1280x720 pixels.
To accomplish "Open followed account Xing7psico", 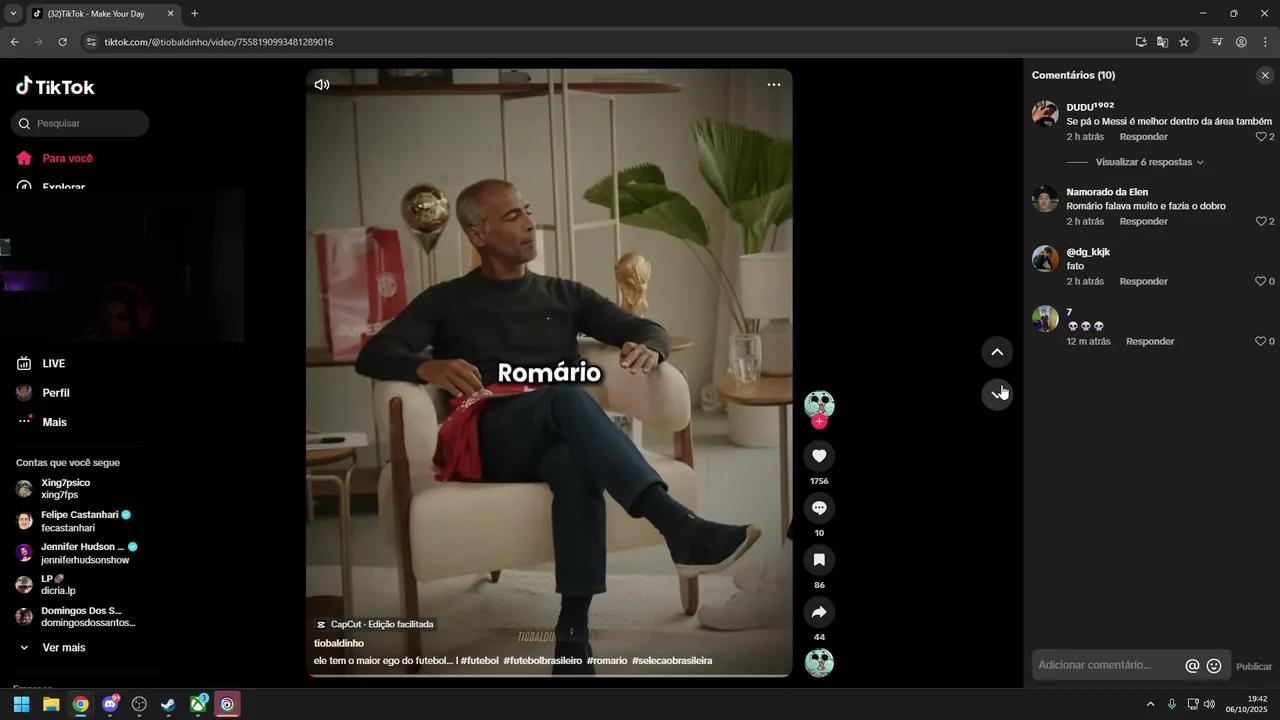I will tap(65, 489).
